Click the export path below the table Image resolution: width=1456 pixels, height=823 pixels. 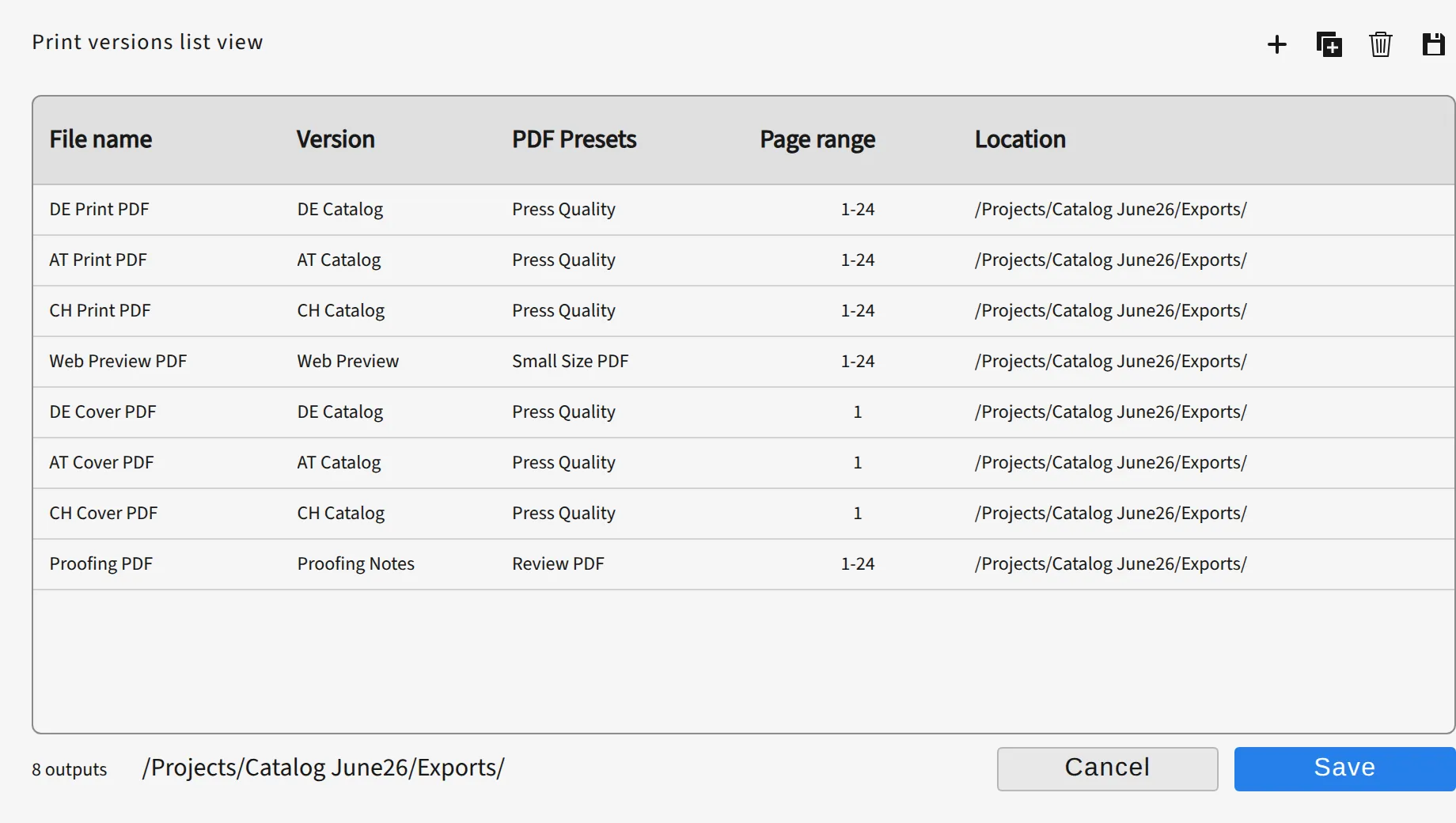click(323, 768)
